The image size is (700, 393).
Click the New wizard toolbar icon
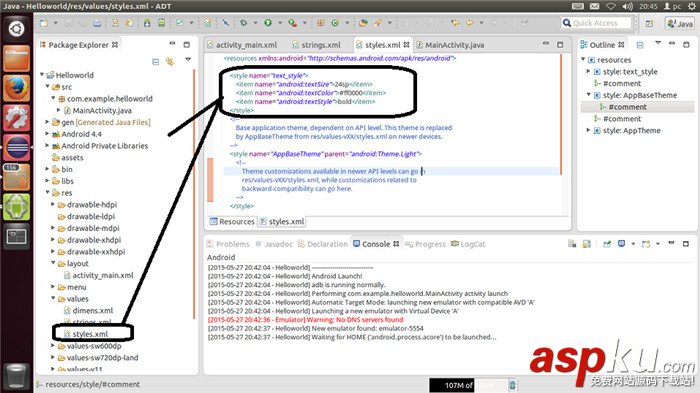point(44,23)
